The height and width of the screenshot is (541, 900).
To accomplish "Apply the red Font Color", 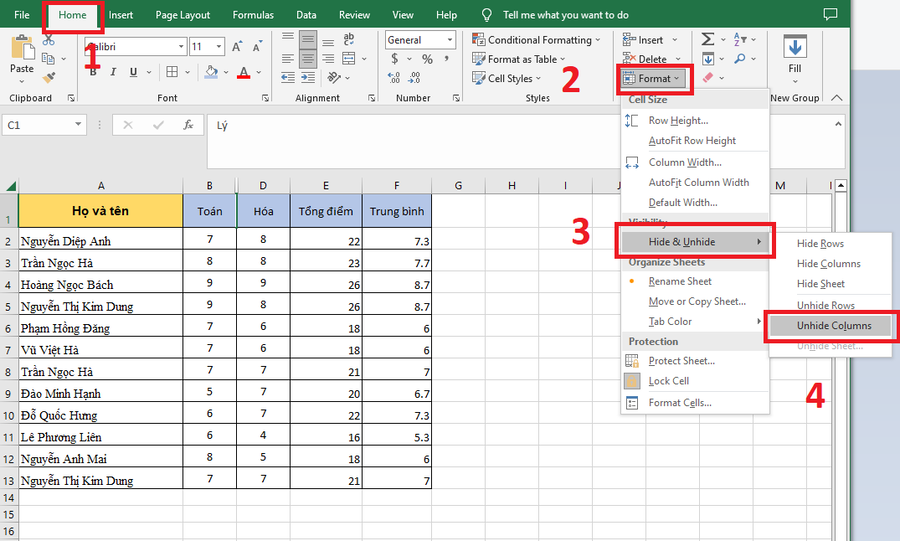I will tap(243, 72).
